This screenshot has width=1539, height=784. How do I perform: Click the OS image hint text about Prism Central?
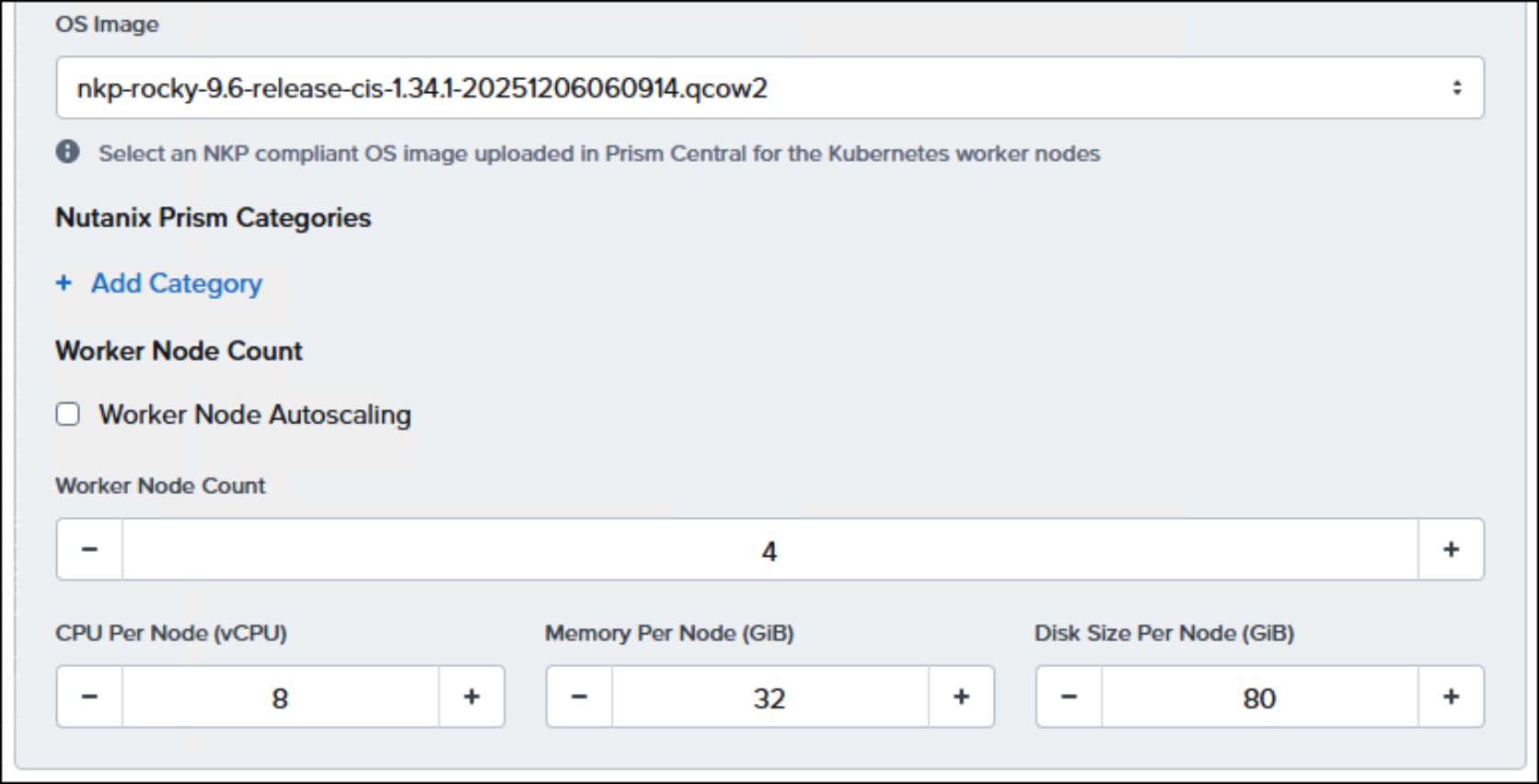point(599,154)
